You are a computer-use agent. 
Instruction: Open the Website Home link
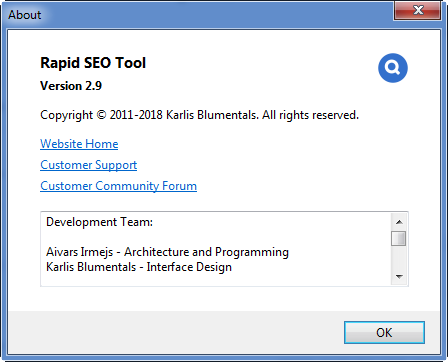(79, 144)
